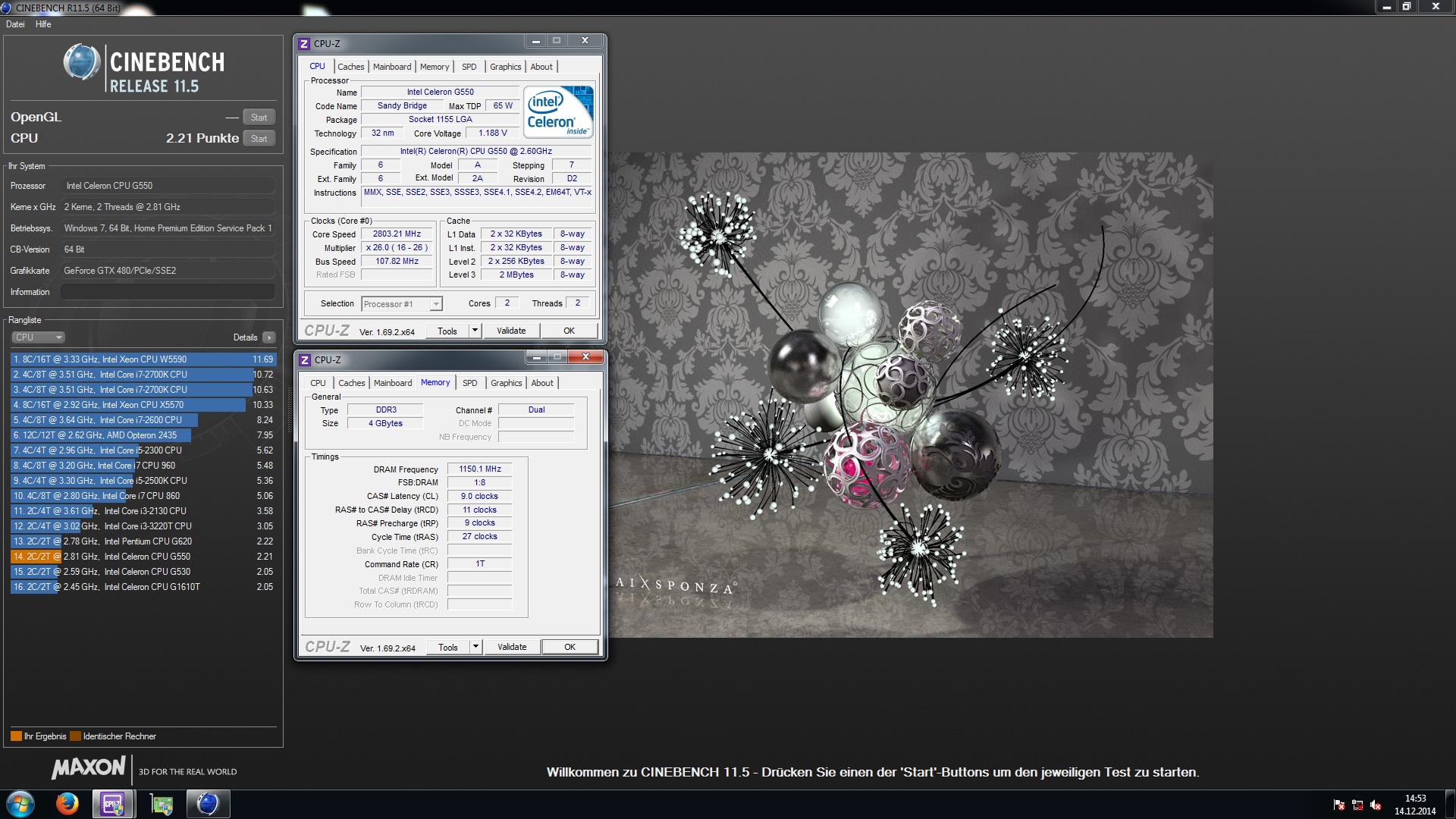Screen dimensions: 1456x819
Task: Open Mainboard tab in lower CPU-Z
Action: click(x=393, y=383)
